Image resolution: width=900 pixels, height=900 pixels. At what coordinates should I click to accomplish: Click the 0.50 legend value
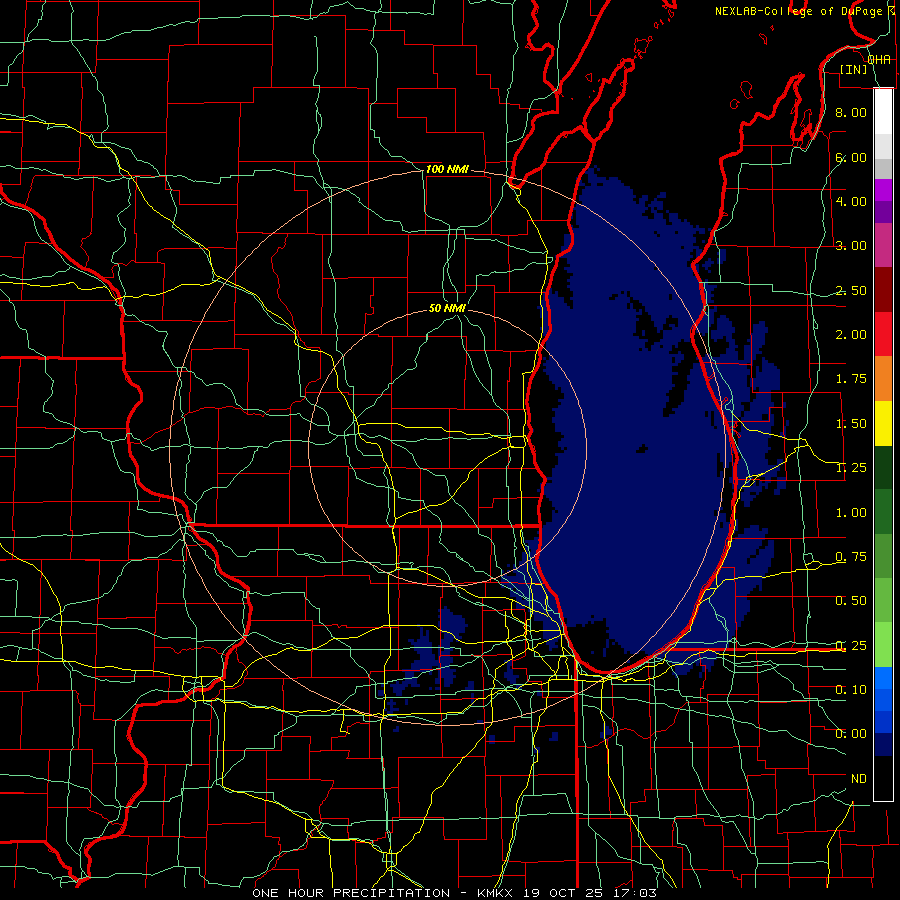coord(851,601)
